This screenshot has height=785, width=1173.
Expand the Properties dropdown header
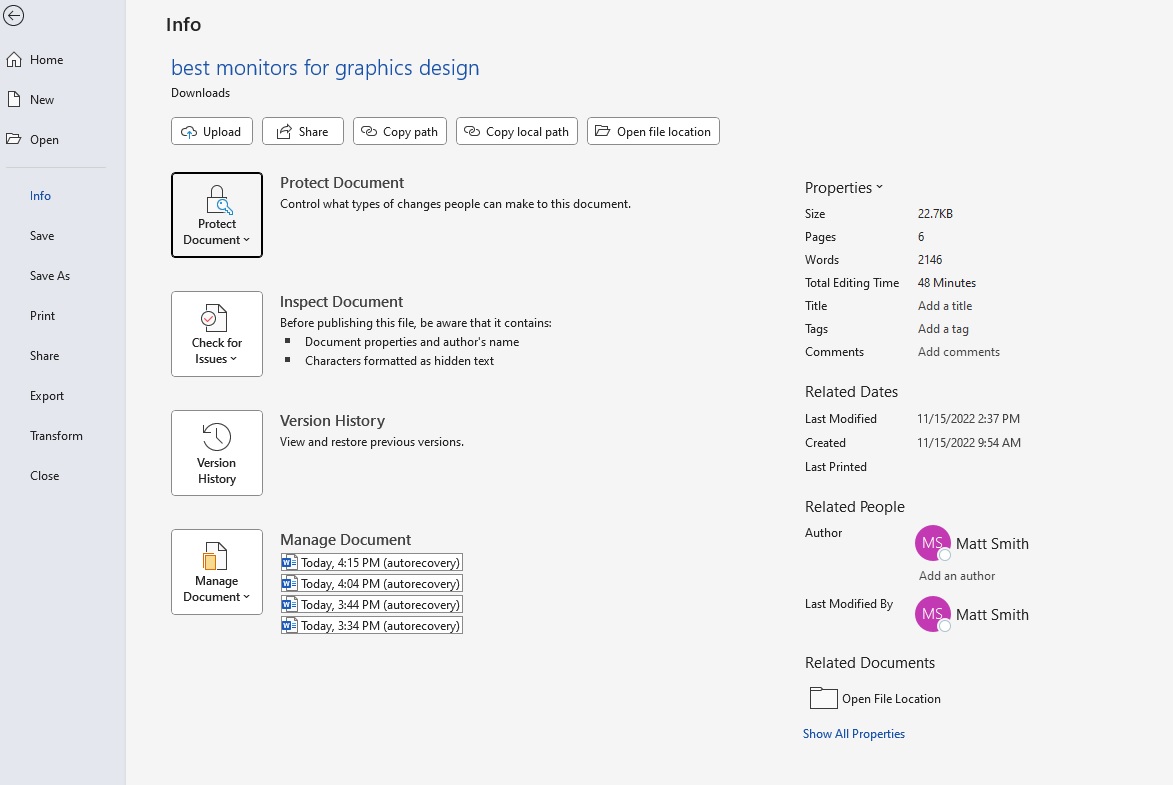tap(844, 187)
